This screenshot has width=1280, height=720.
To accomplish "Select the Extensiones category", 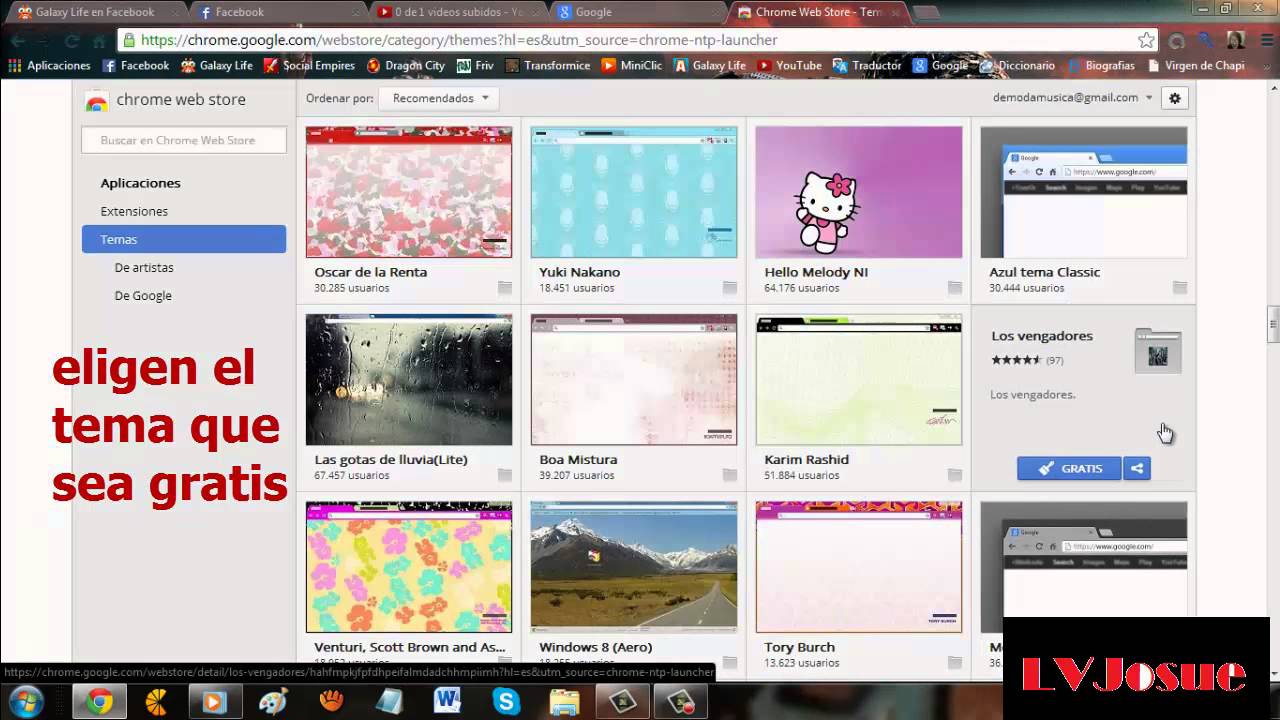I will [134, 211].
